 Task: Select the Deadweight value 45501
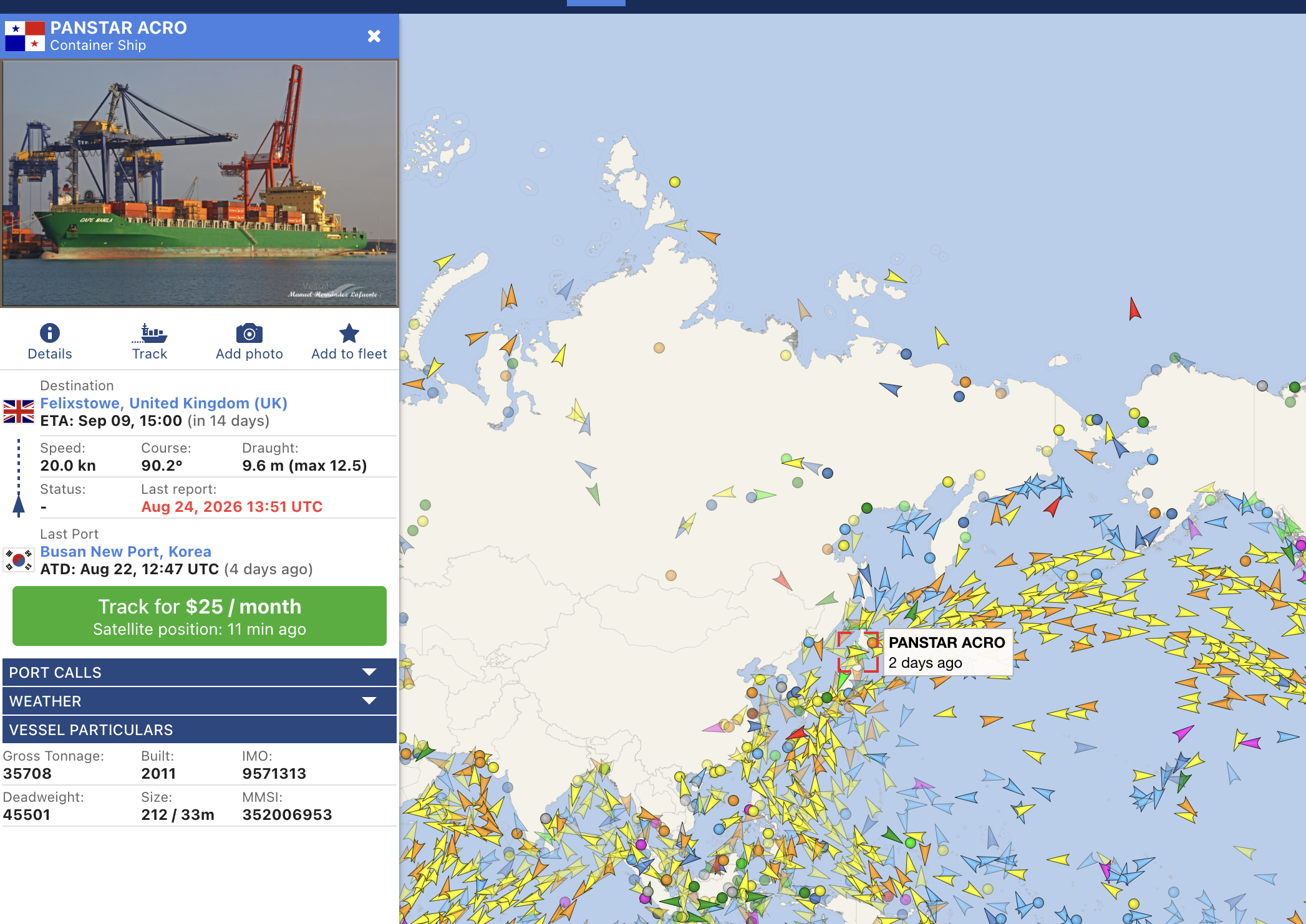(x=27, y=815)
